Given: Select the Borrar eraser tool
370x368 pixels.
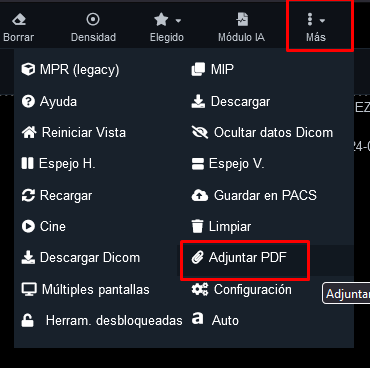Looking at the screenshot, I should coord(19,28).
